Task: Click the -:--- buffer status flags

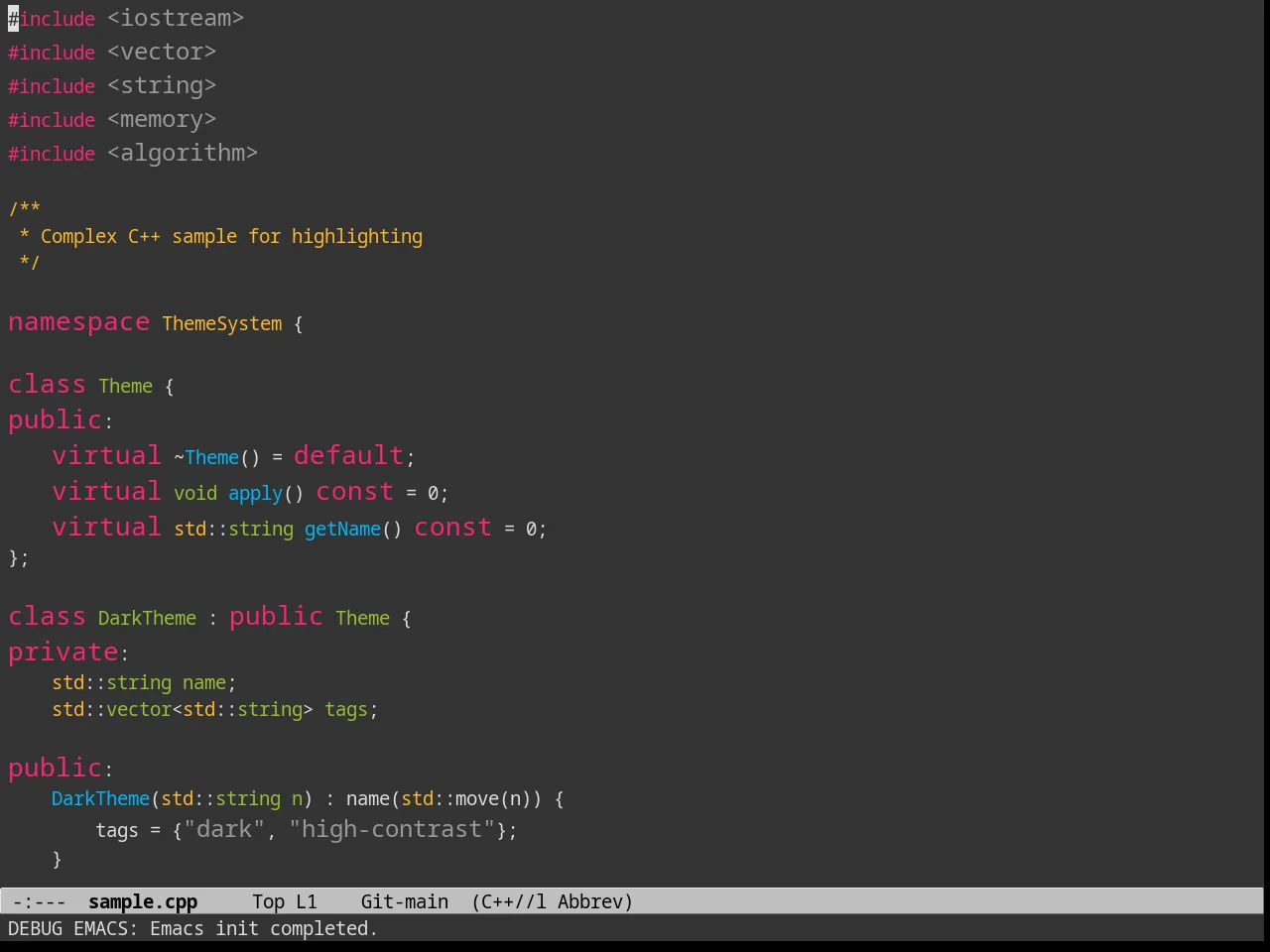Action: point(40,901)
